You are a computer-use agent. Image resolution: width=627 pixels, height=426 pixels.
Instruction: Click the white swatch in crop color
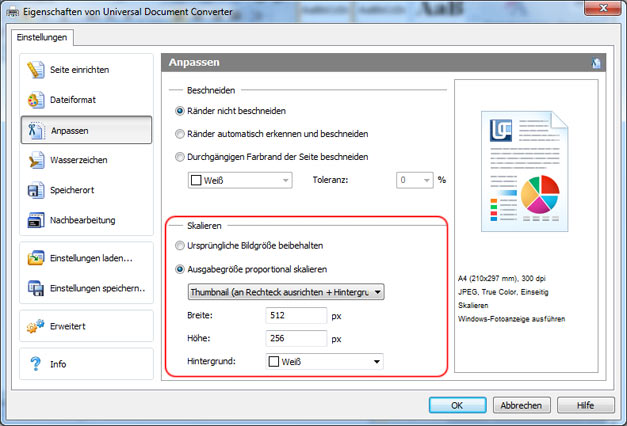(x=196, y=180)
